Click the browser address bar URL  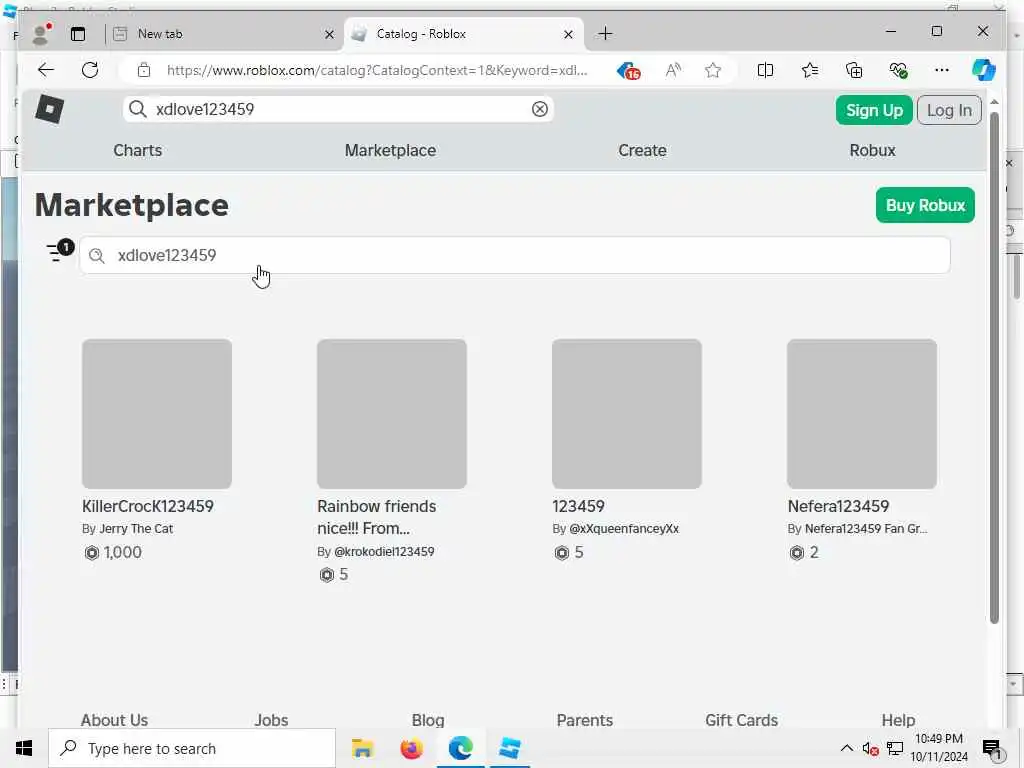coord(377,70)
